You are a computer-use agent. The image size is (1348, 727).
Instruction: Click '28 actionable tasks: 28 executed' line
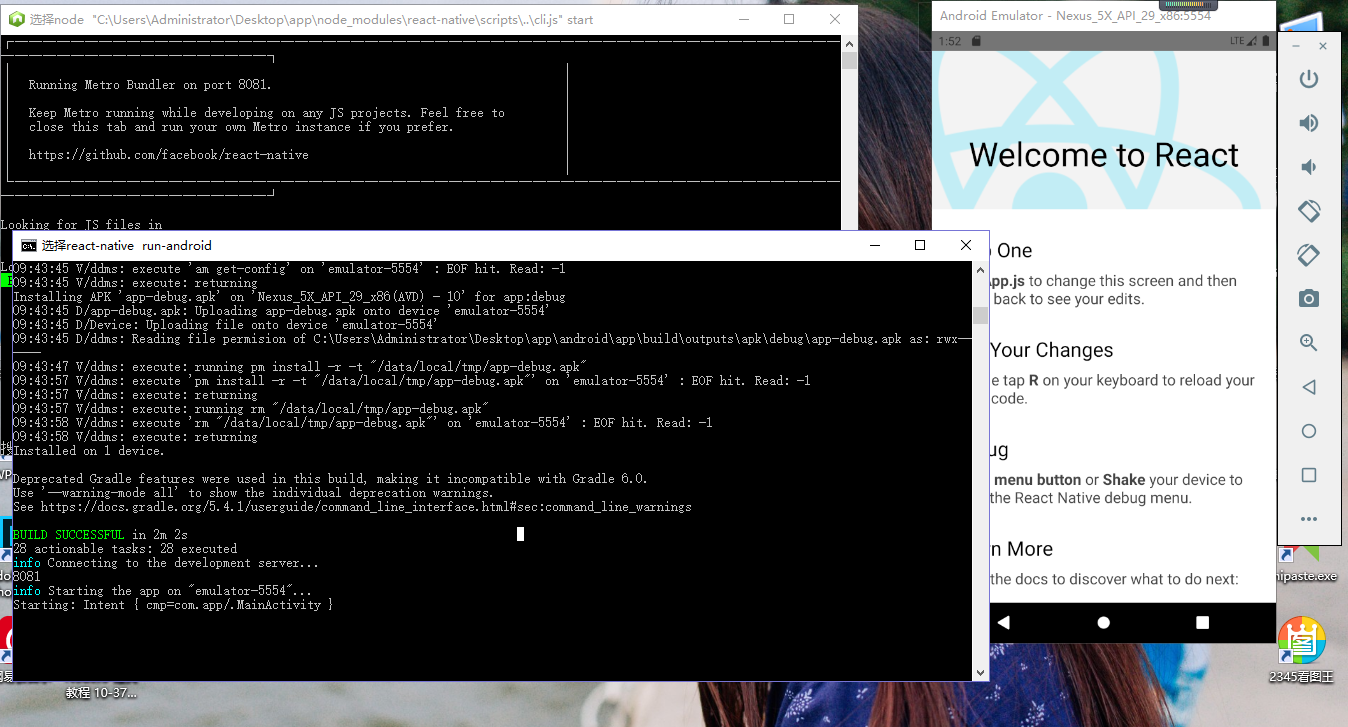[125, 549]
